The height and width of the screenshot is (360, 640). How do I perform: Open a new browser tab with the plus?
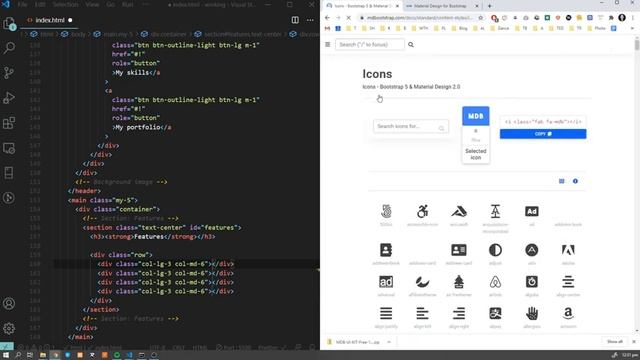(x=489, y=6)
